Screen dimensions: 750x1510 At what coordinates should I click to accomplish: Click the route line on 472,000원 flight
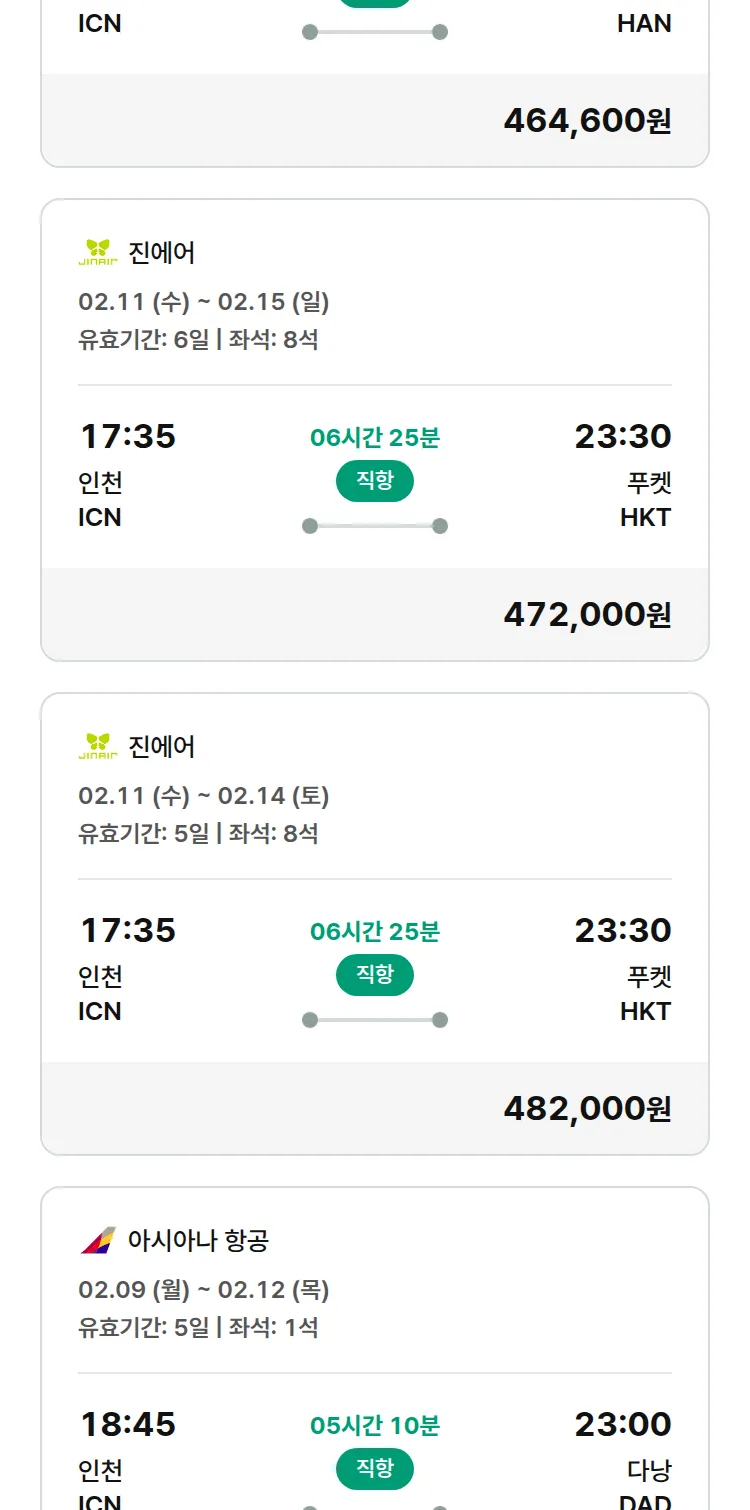[375, 526]
